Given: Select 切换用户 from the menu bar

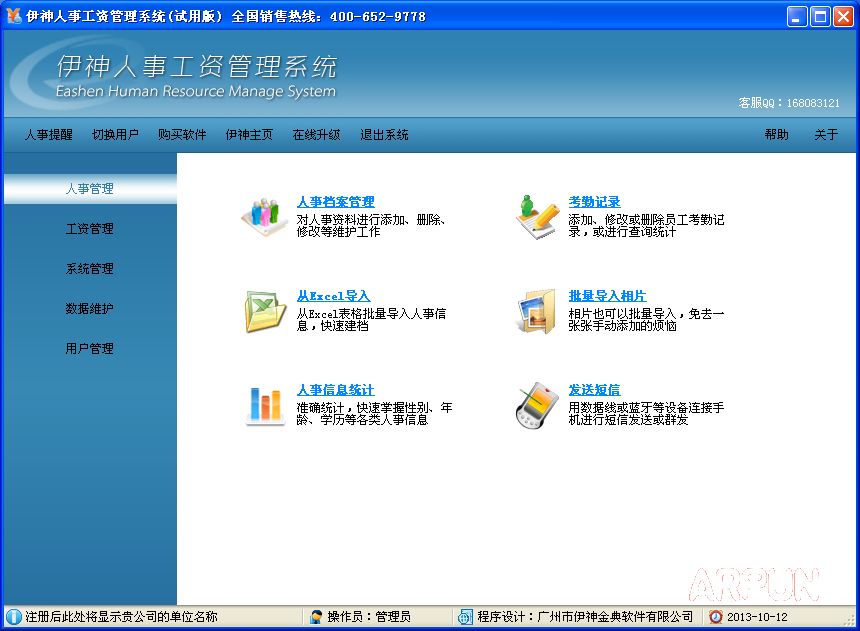Looking at the screenshot, I should pos(115,134).
